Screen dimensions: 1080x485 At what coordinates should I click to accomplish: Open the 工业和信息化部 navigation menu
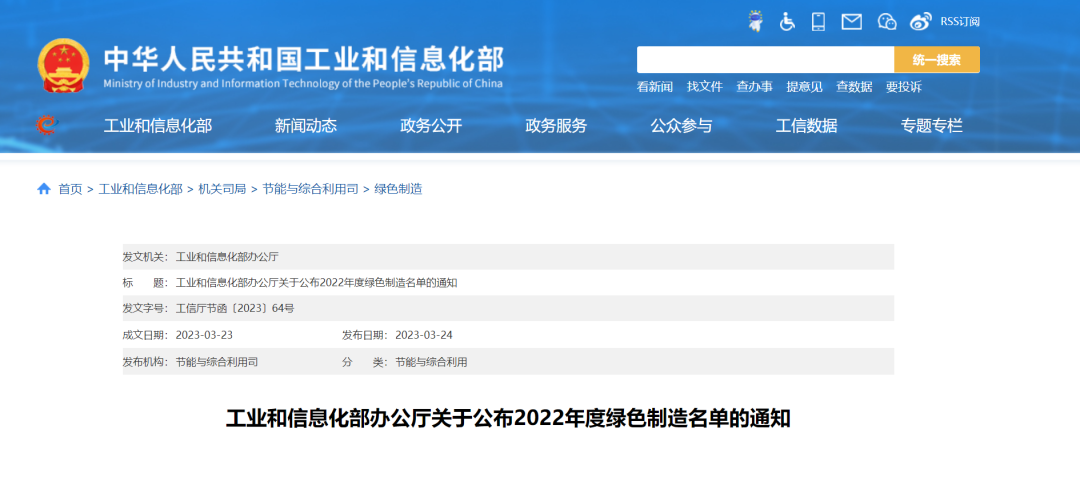(158, 125)
